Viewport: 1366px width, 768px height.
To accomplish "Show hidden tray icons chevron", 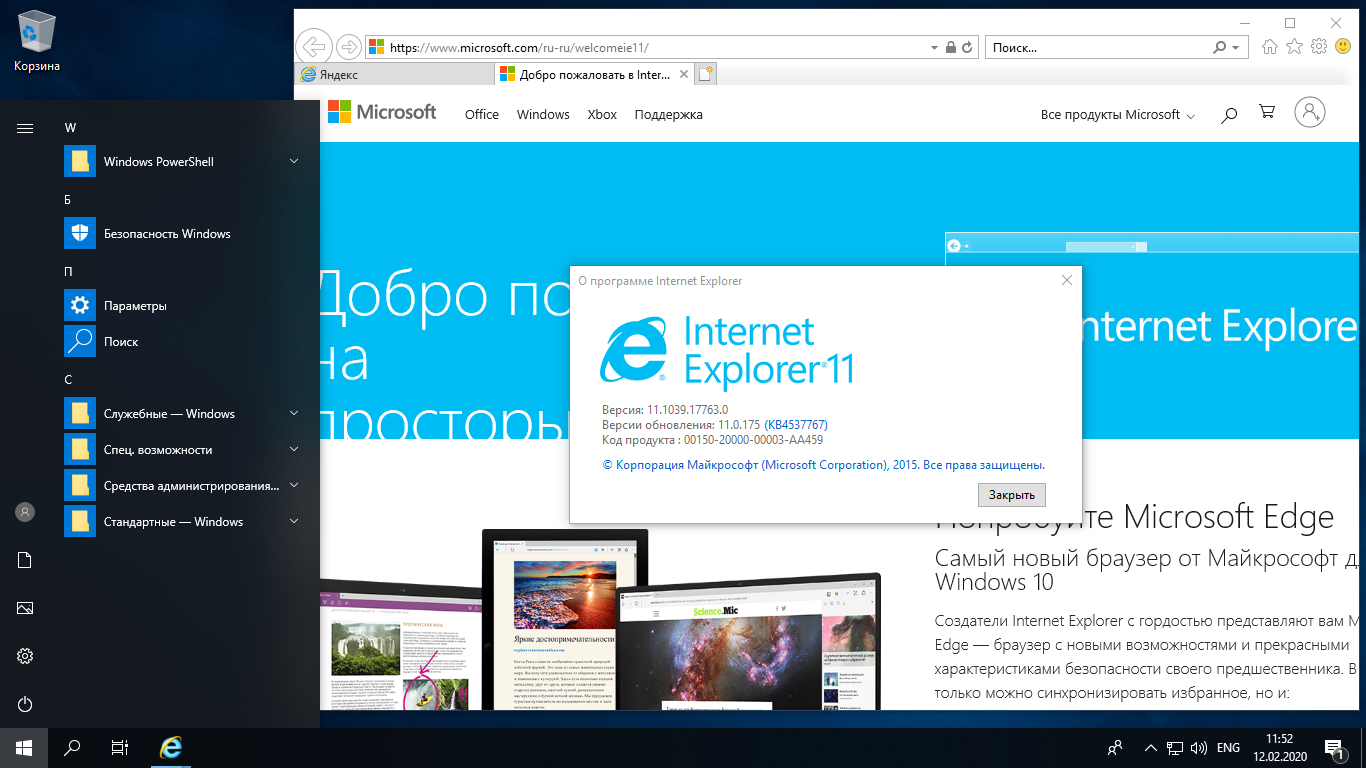I will pyautogui.click(x=1150, y=747).
